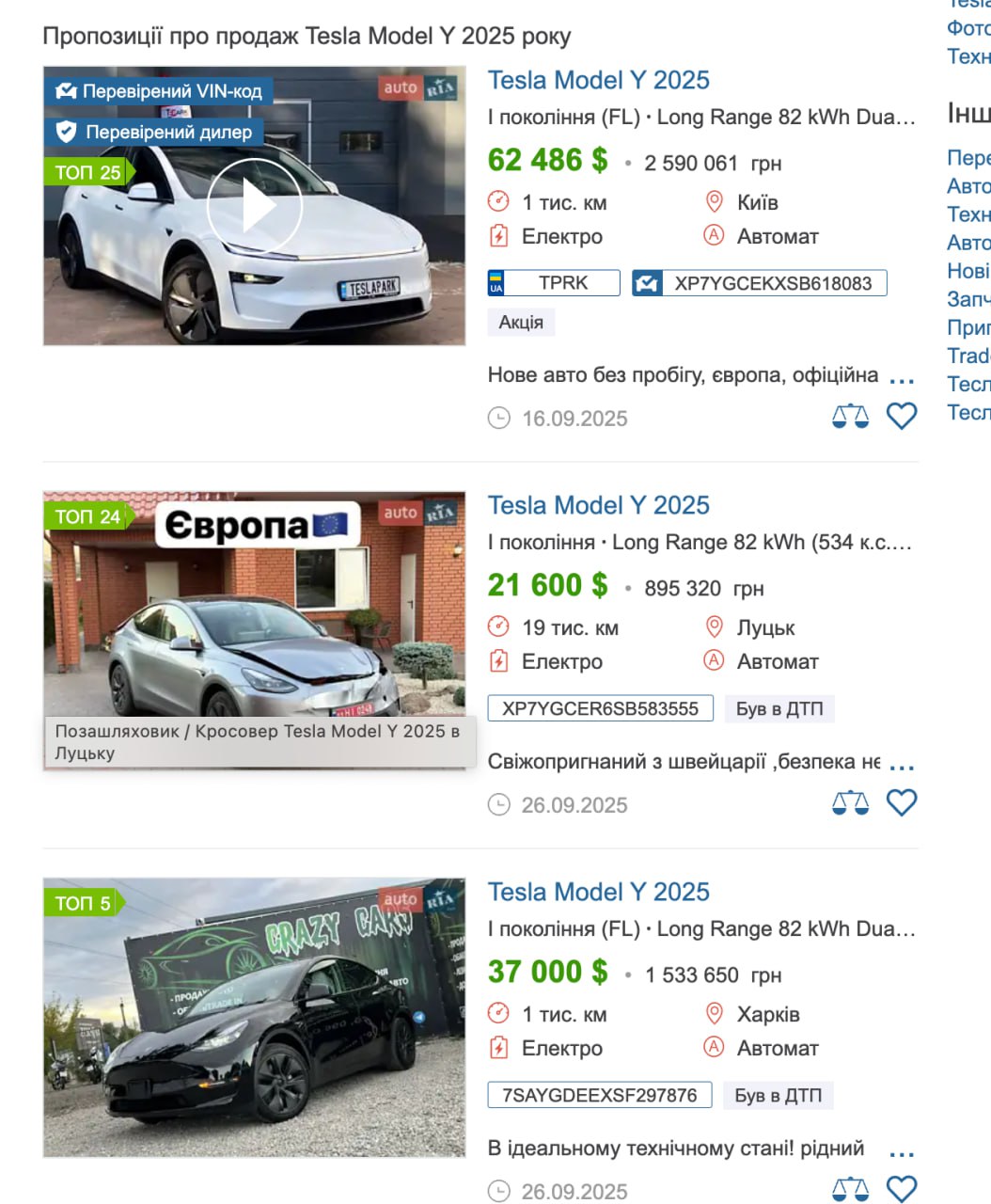
Task: Play video on white Tesla listing
Action: pyautogui.click(x=254, y=205)
